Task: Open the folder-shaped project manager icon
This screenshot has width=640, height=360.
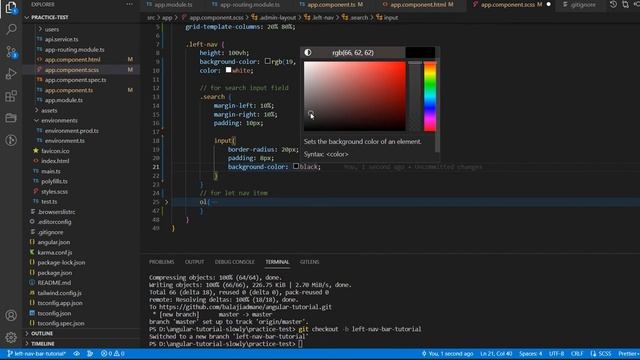Action: [11, 118]
